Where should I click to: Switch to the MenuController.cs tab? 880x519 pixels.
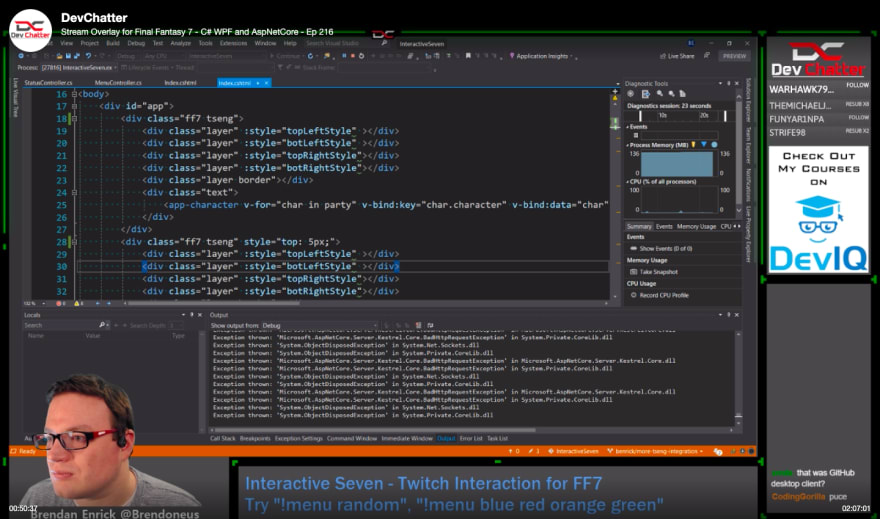tap(118, 82)
